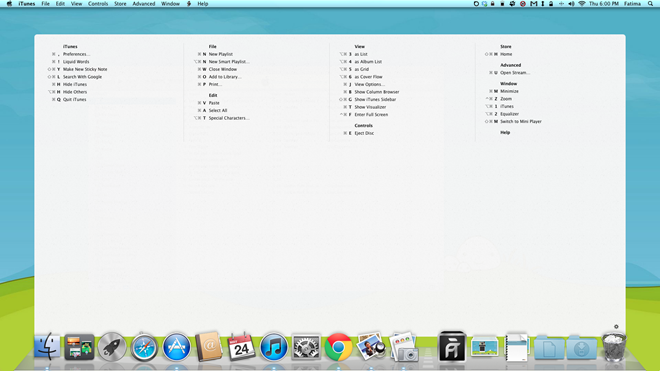Viewport: 660px width, 371px height.
Task: Open the Controls menu in the menu bar
Action: [x=98, y=4]
